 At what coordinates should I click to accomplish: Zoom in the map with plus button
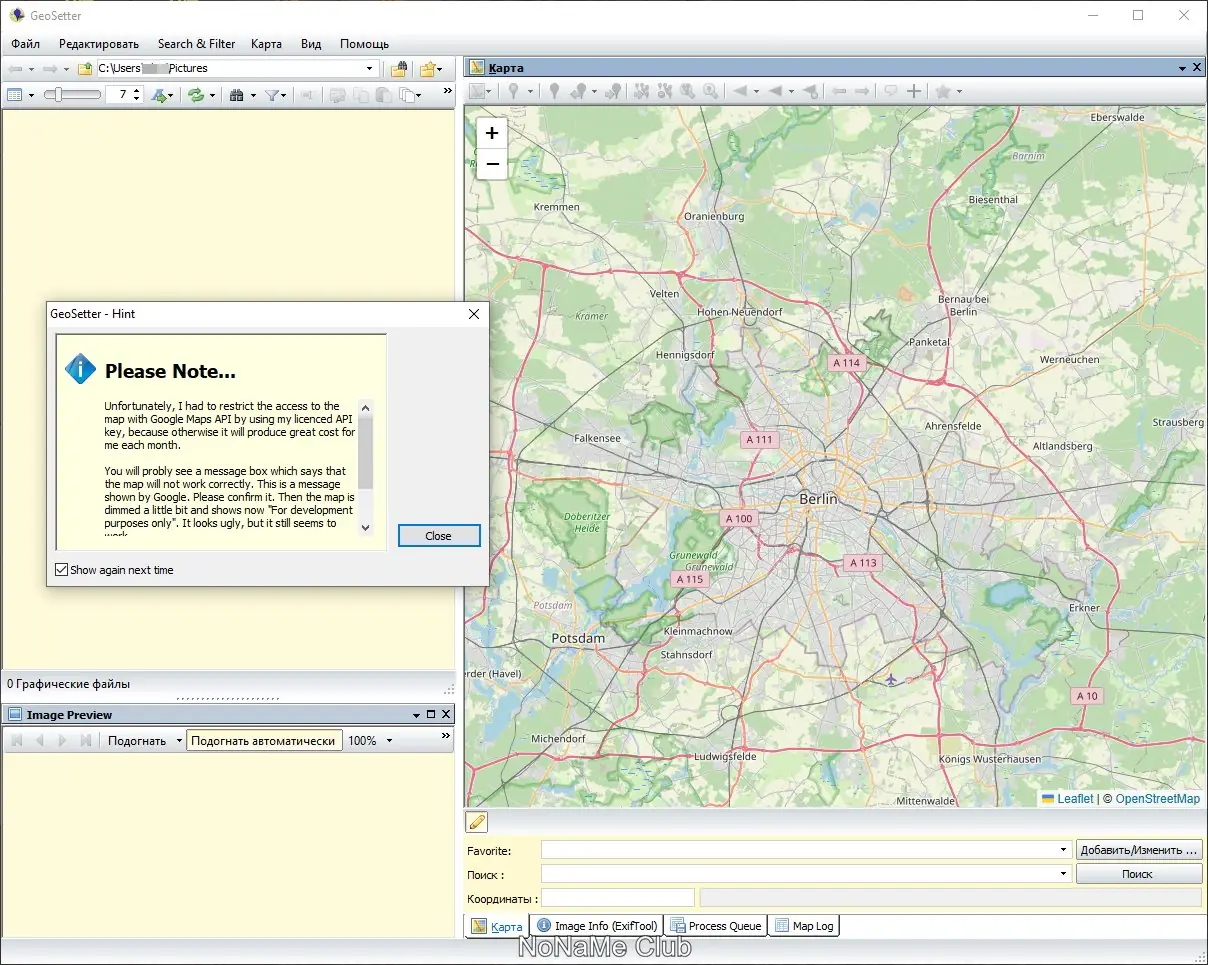(x=492, y=133)
